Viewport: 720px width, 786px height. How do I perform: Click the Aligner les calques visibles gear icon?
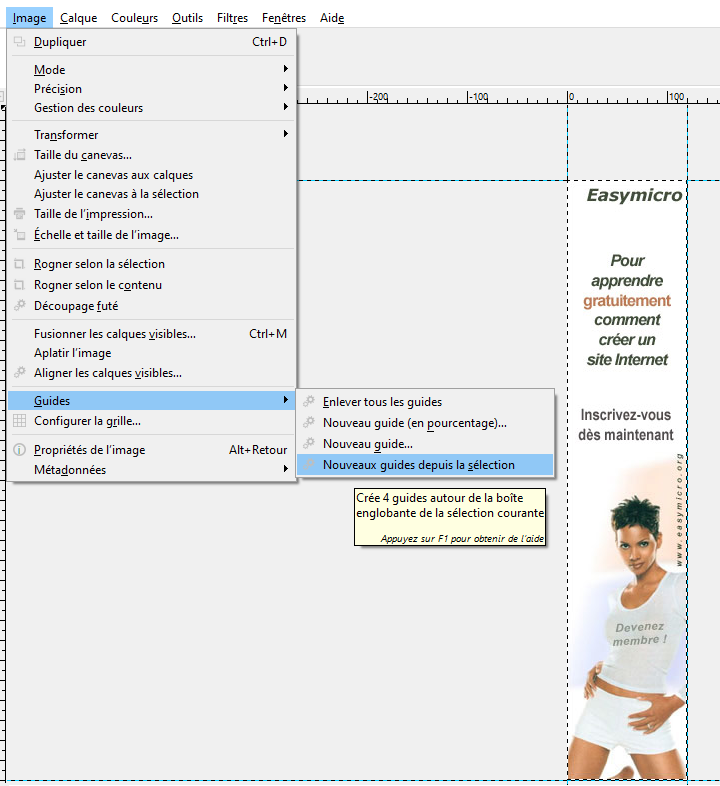19,372
